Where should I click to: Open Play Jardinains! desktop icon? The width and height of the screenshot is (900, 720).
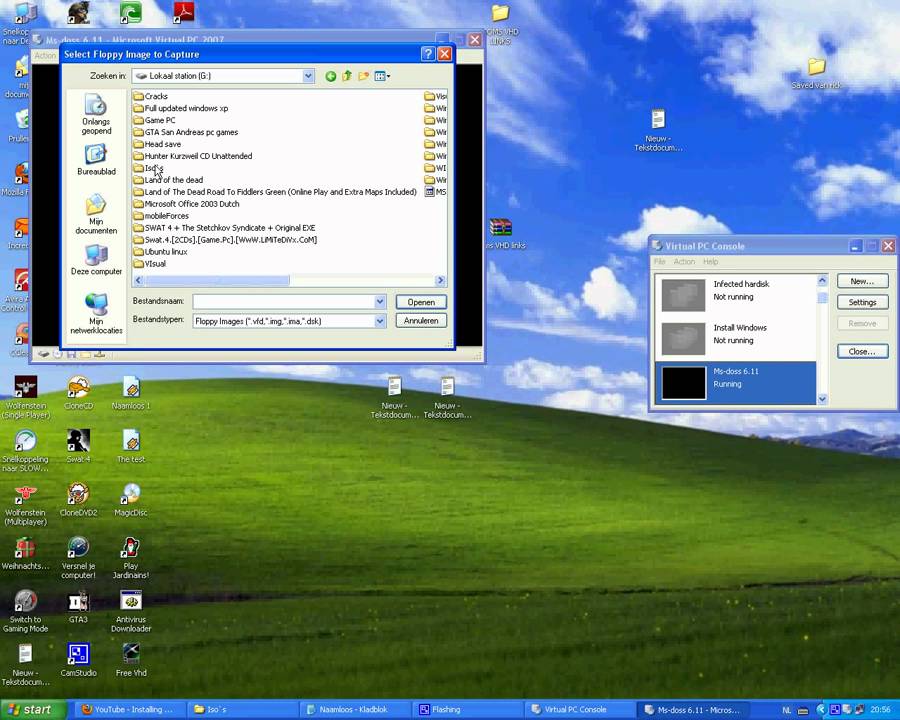pos(131,558)
